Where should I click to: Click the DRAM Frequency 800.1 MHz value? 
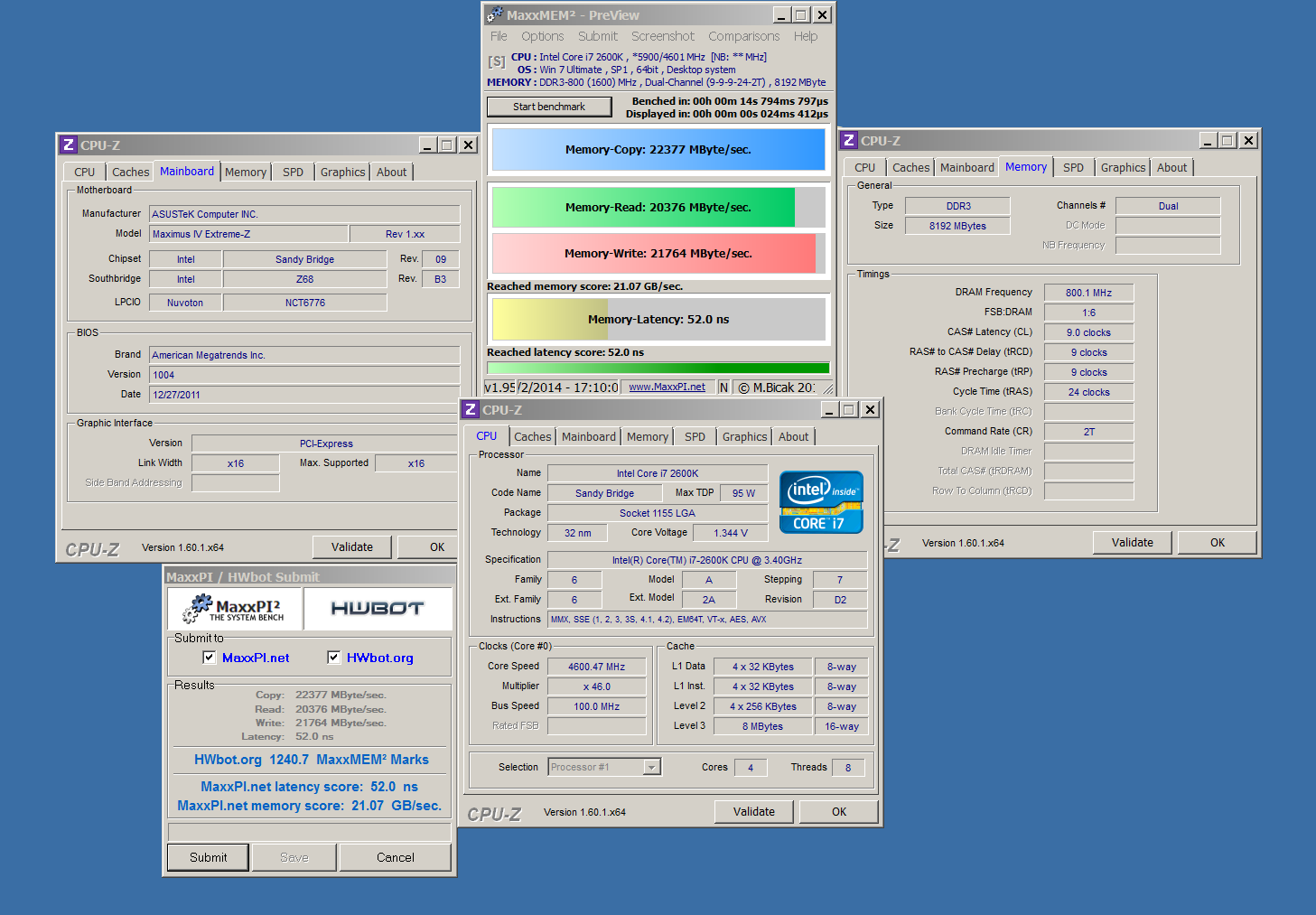point(1088,293)
